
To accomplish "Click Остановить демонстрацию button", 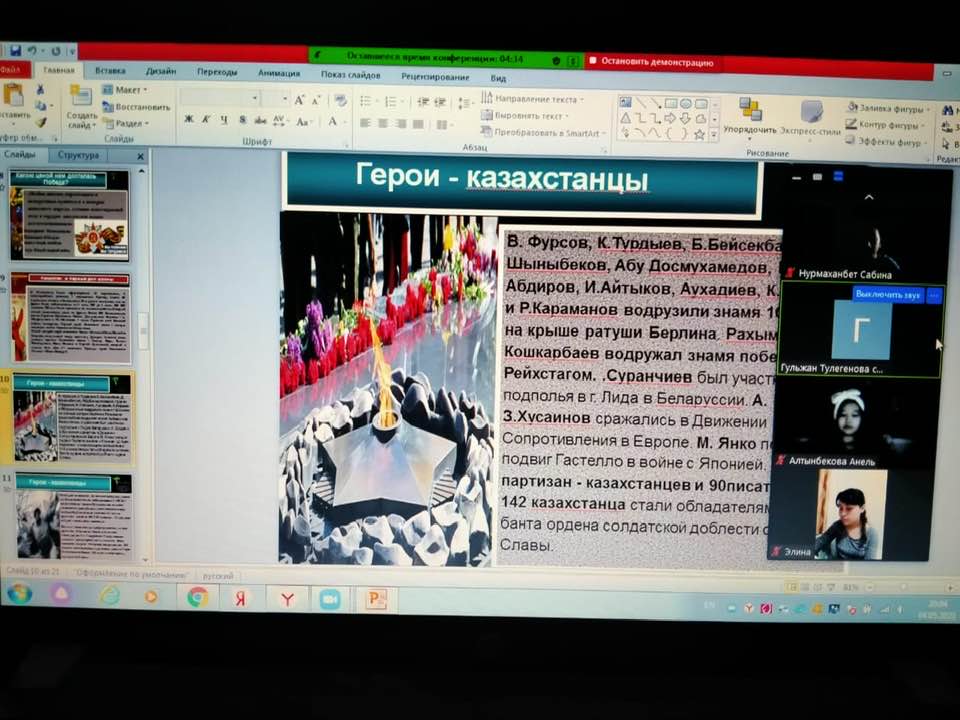I will [x=651, y=61].
